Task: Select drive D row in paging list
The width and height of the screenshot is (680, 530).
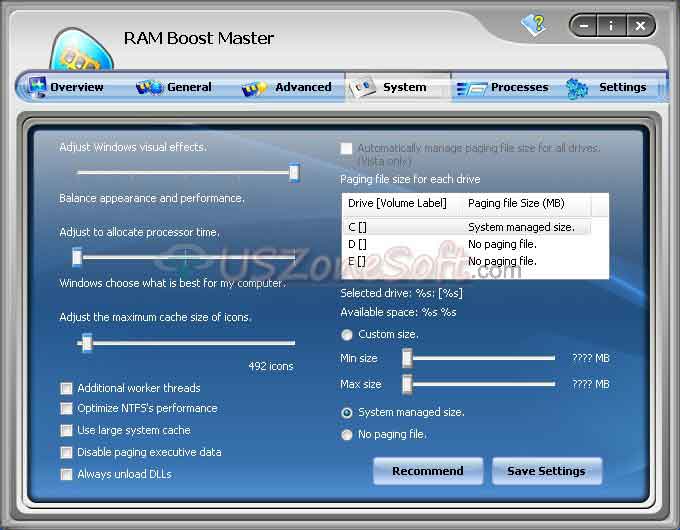Action: click(466, 244)
